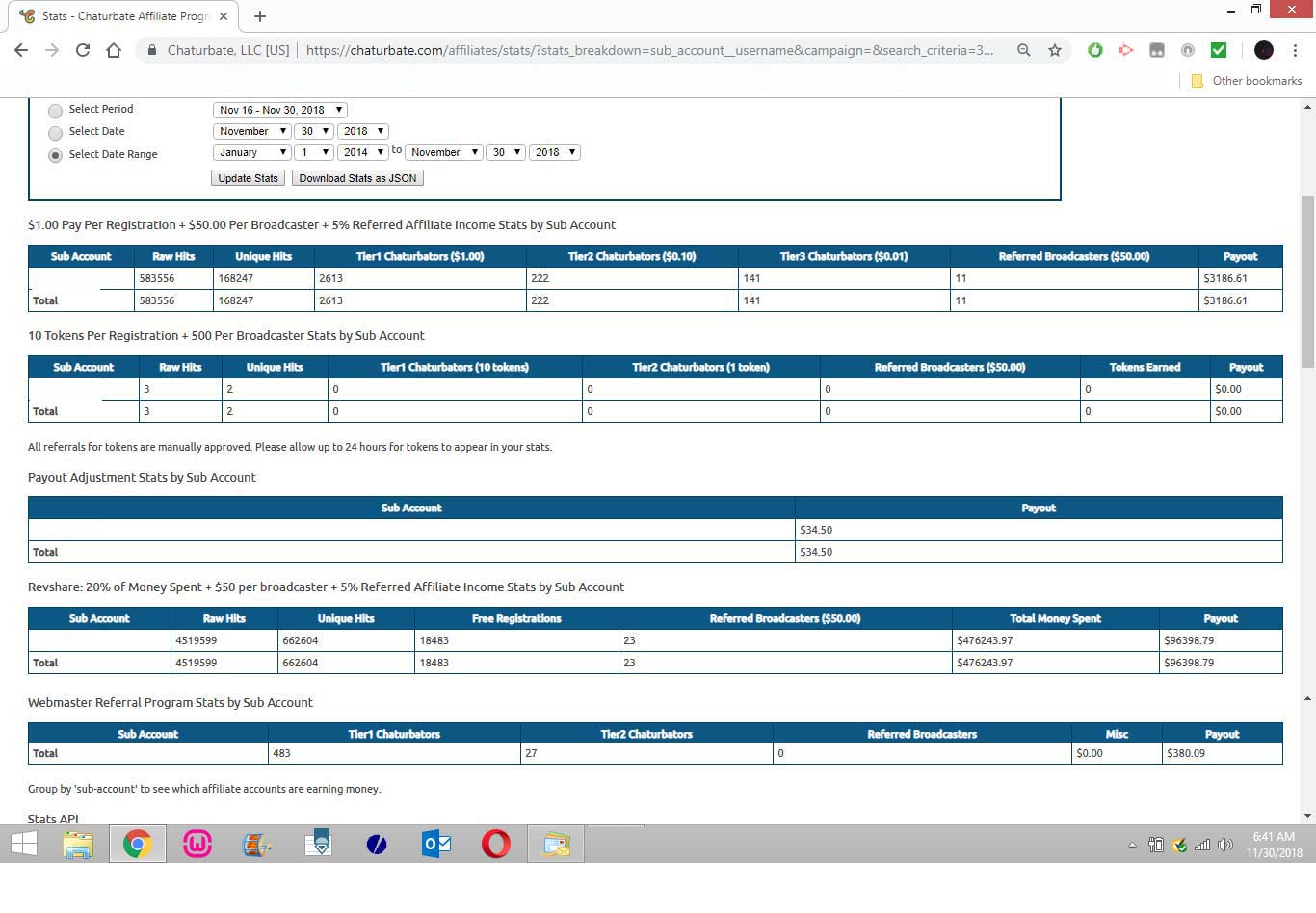Open the gray circular extension icon

tap(1188, 50)
